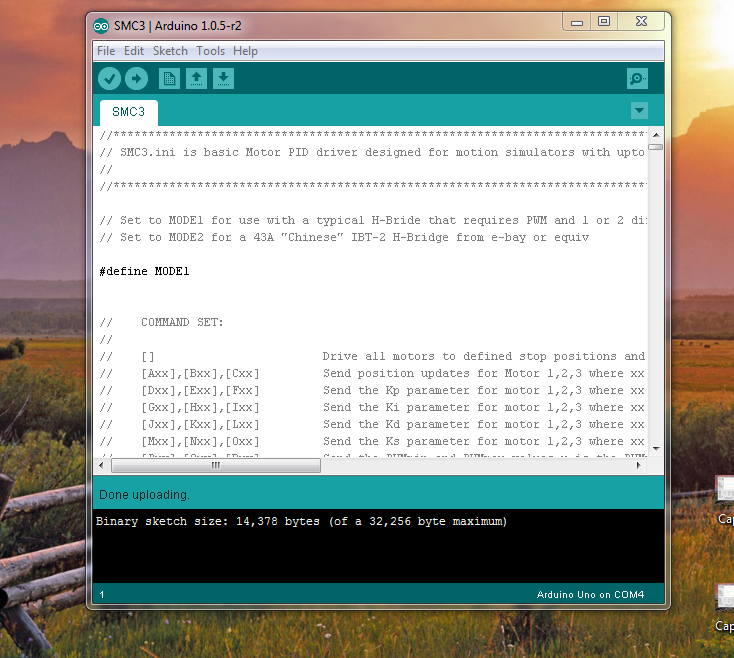Save the sketch with down-arrow icon

point(224,78)
